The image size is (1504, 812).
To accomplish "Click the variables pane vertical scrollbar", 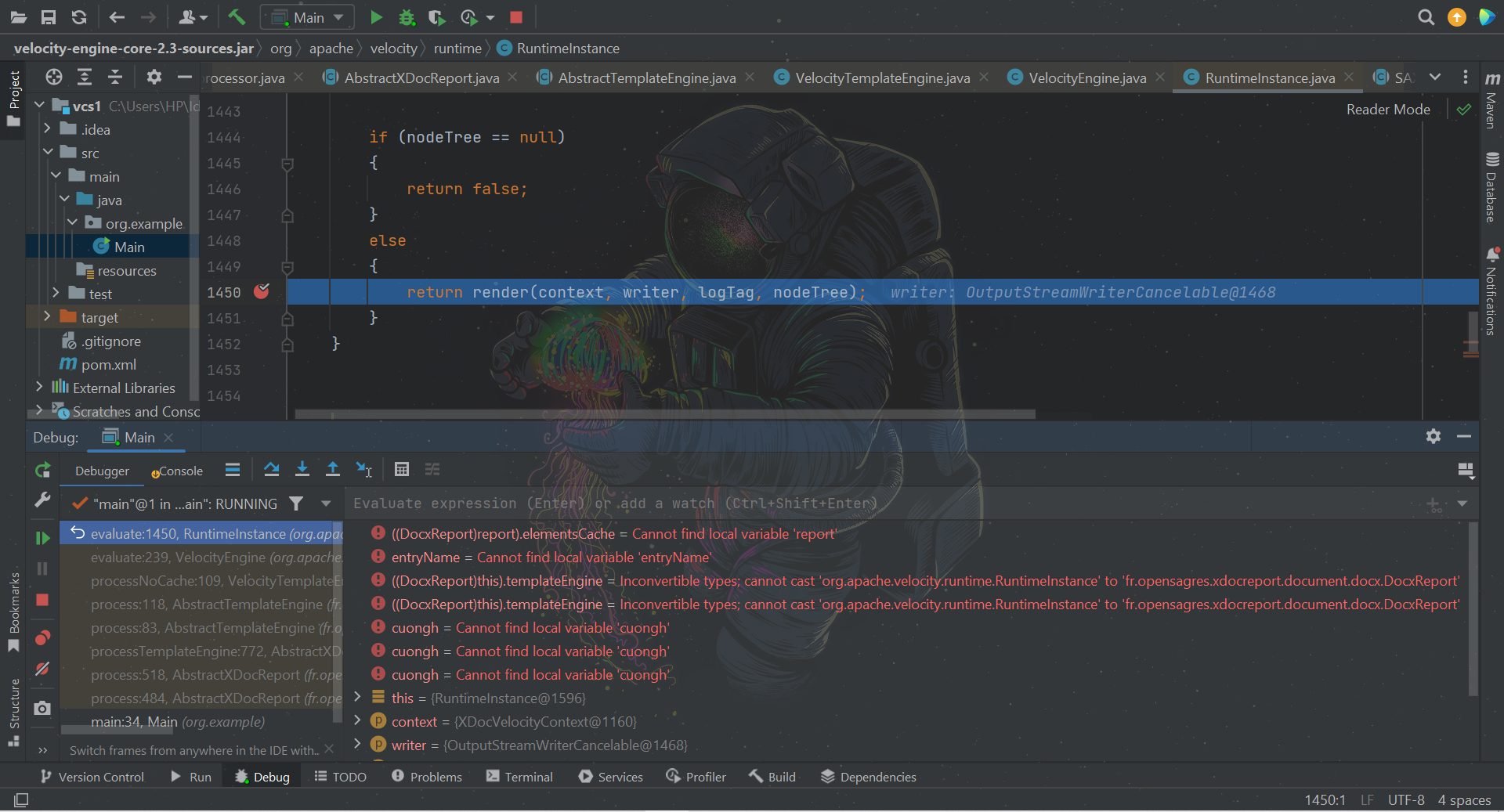I will [x=1473, y=608].
